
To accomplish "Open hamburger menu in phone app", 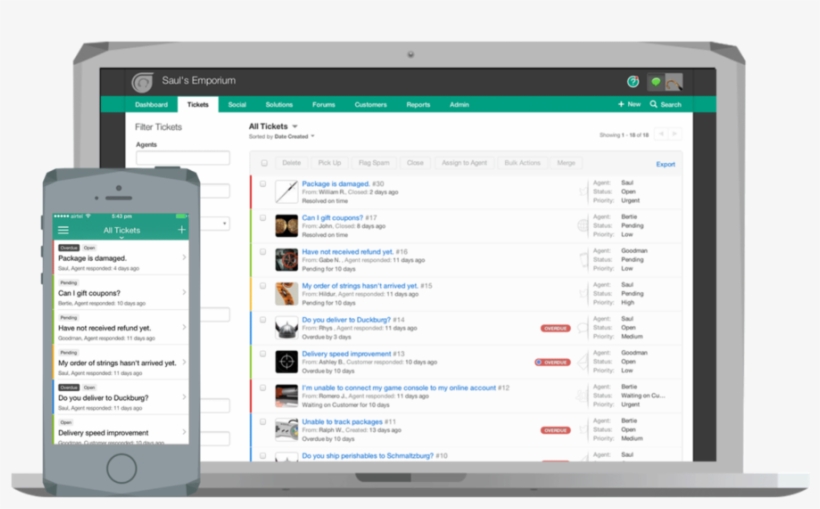I will [x=63, y=230].
